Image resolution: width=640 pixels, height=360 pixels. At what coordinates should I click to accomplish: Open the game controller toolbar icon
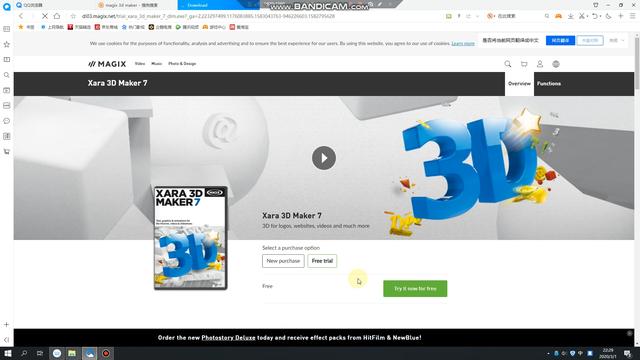558,16
